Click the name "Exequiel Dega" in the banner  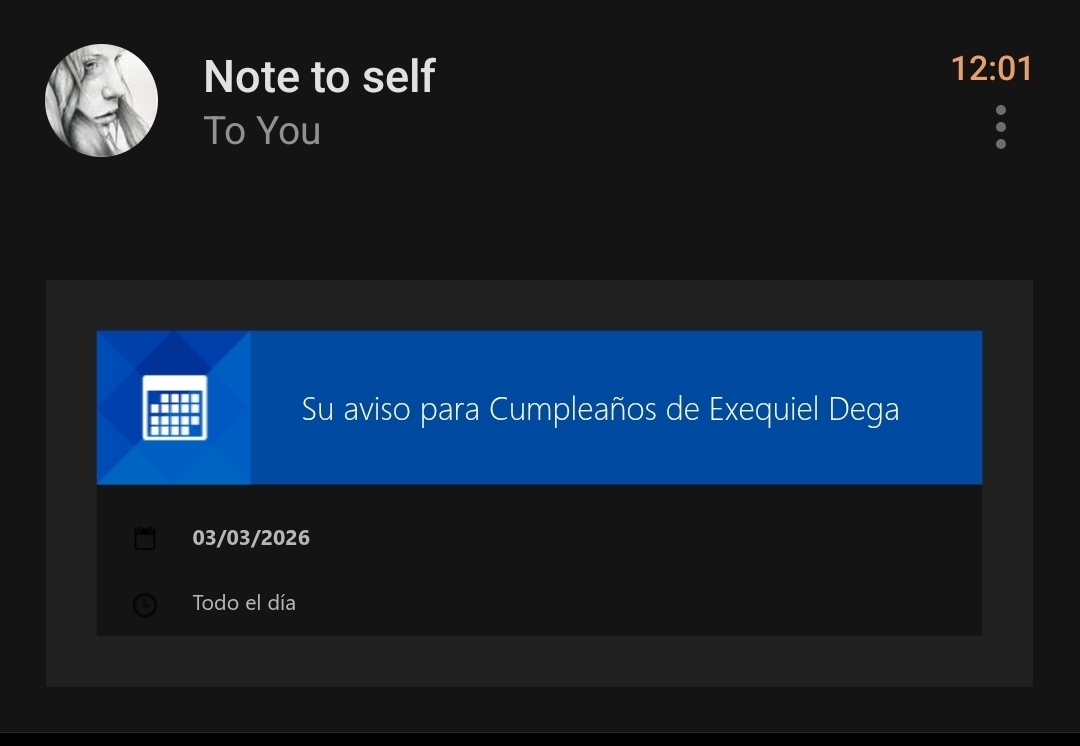(x=804, y=409)
